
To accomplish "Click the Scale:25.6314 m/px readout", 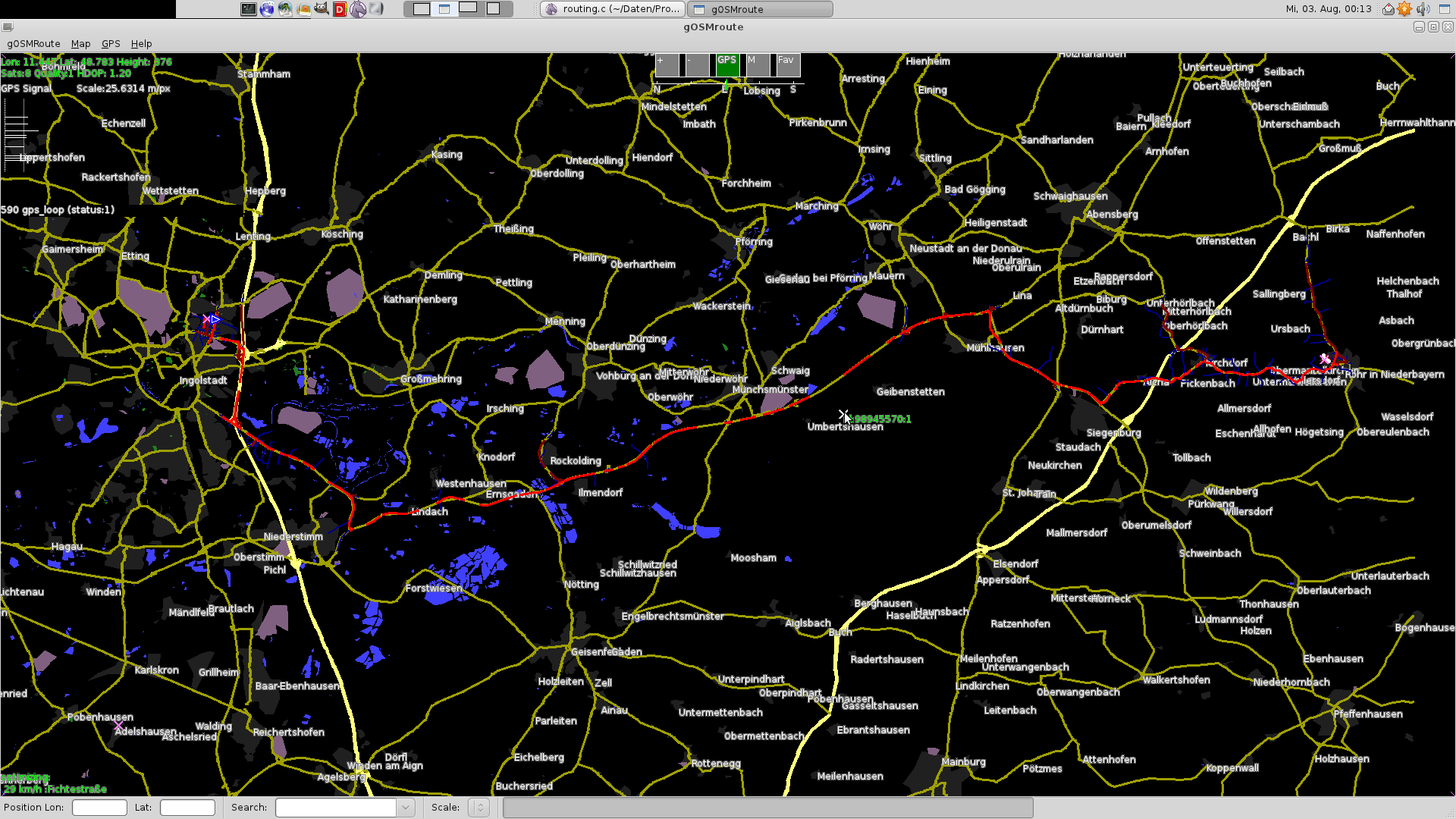I will coord(123,89).
